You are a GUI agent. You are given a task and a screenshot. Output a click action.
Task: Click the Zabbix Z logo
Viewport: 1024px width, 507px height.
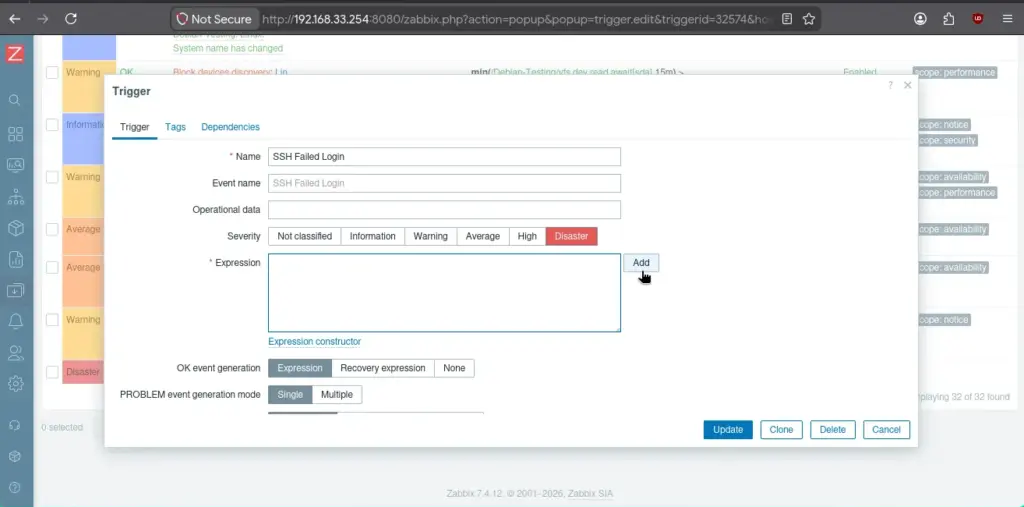coord(15,54)
